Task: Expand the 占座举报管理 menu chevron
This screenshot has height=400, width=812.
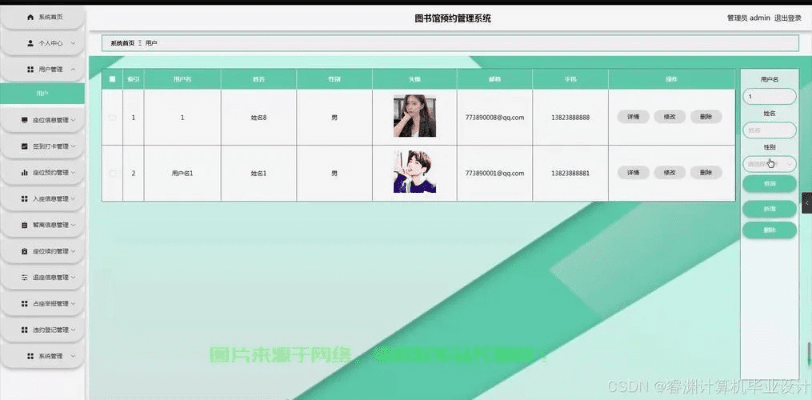Action: 73,304
